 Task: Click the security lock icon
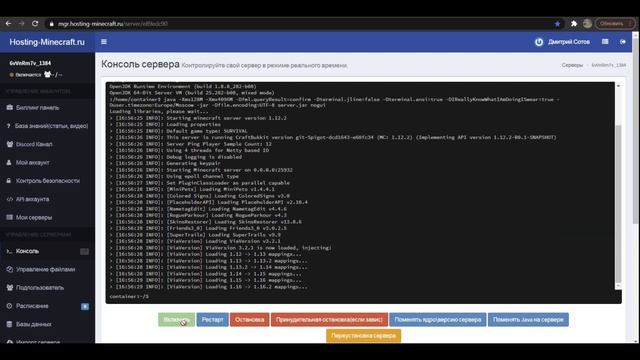pos(9,180)
